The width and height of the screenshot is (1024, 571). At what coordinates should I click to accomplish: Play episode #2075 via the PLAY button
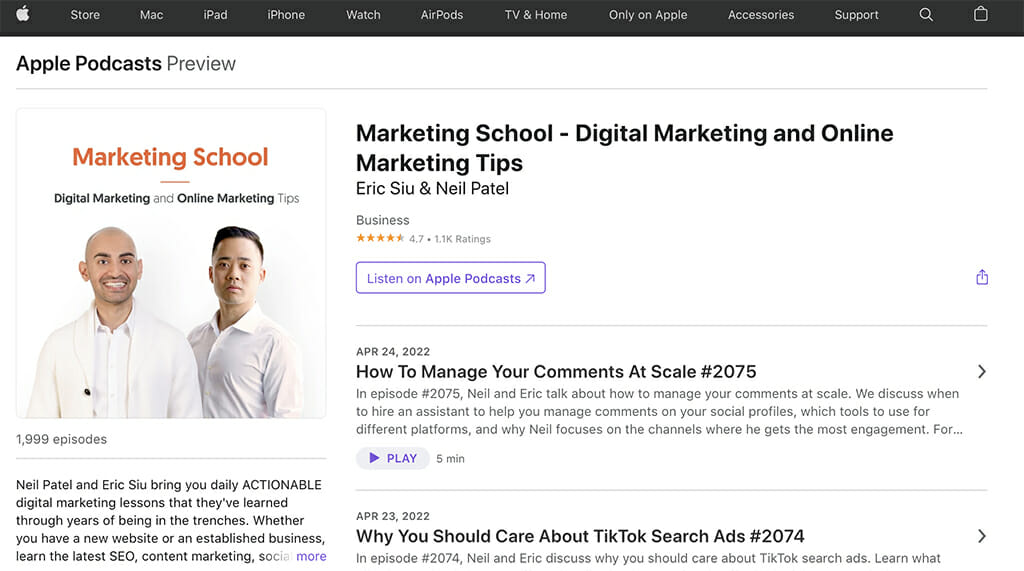click(392, 458)
